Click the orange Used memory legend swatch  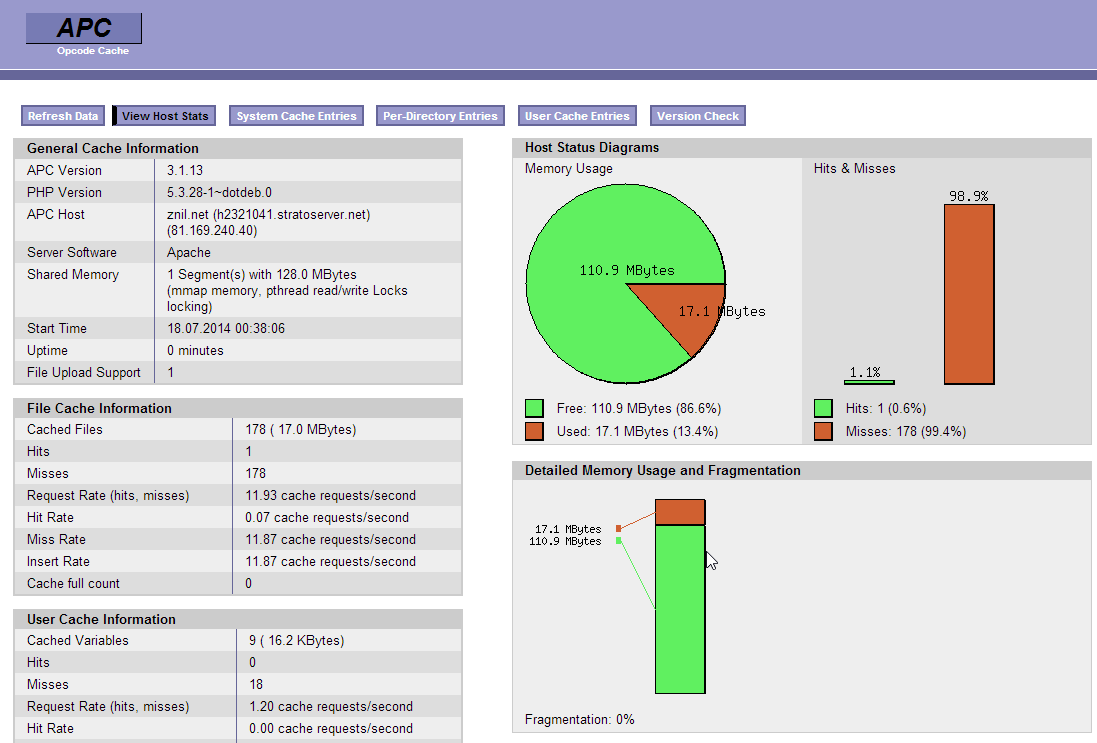[x=534, y=431]
